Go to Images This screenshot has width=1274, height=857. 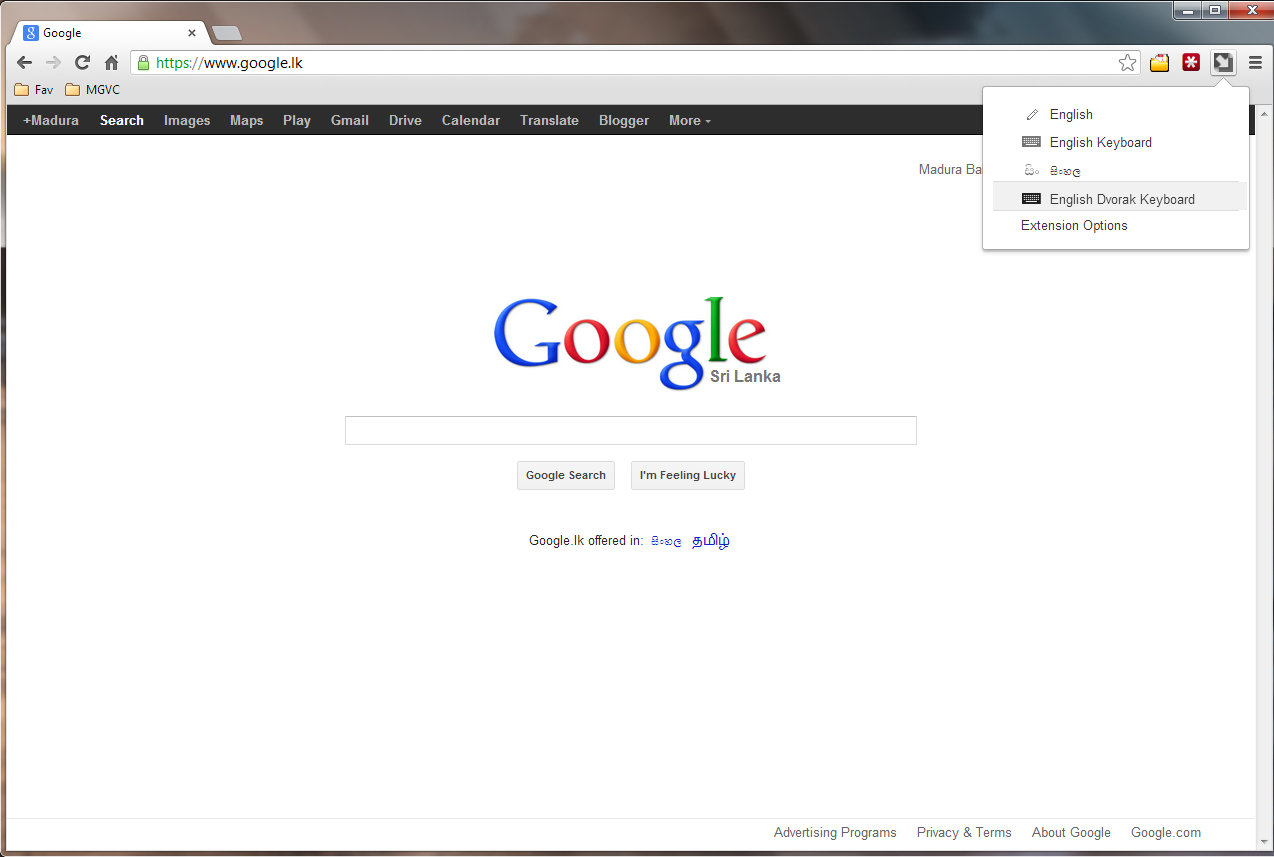pos(187,120)
